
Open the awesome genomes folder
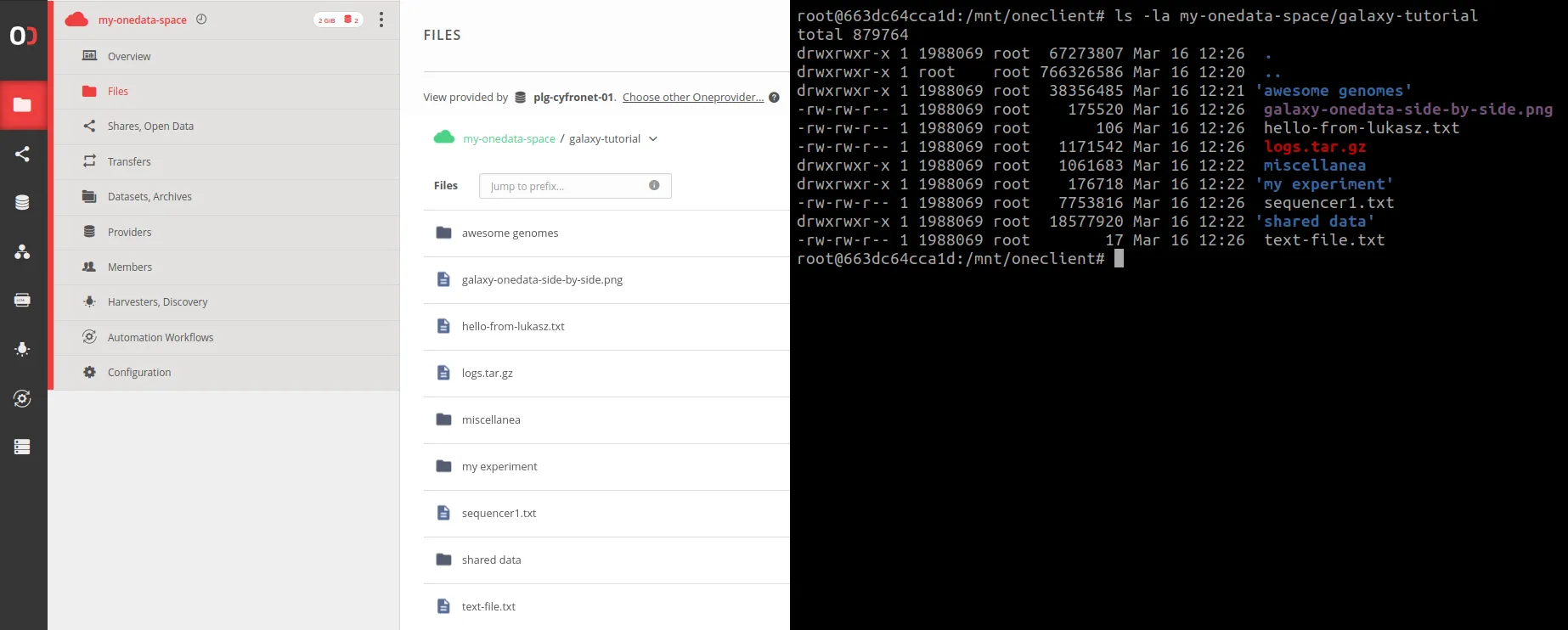click(510, 233)
